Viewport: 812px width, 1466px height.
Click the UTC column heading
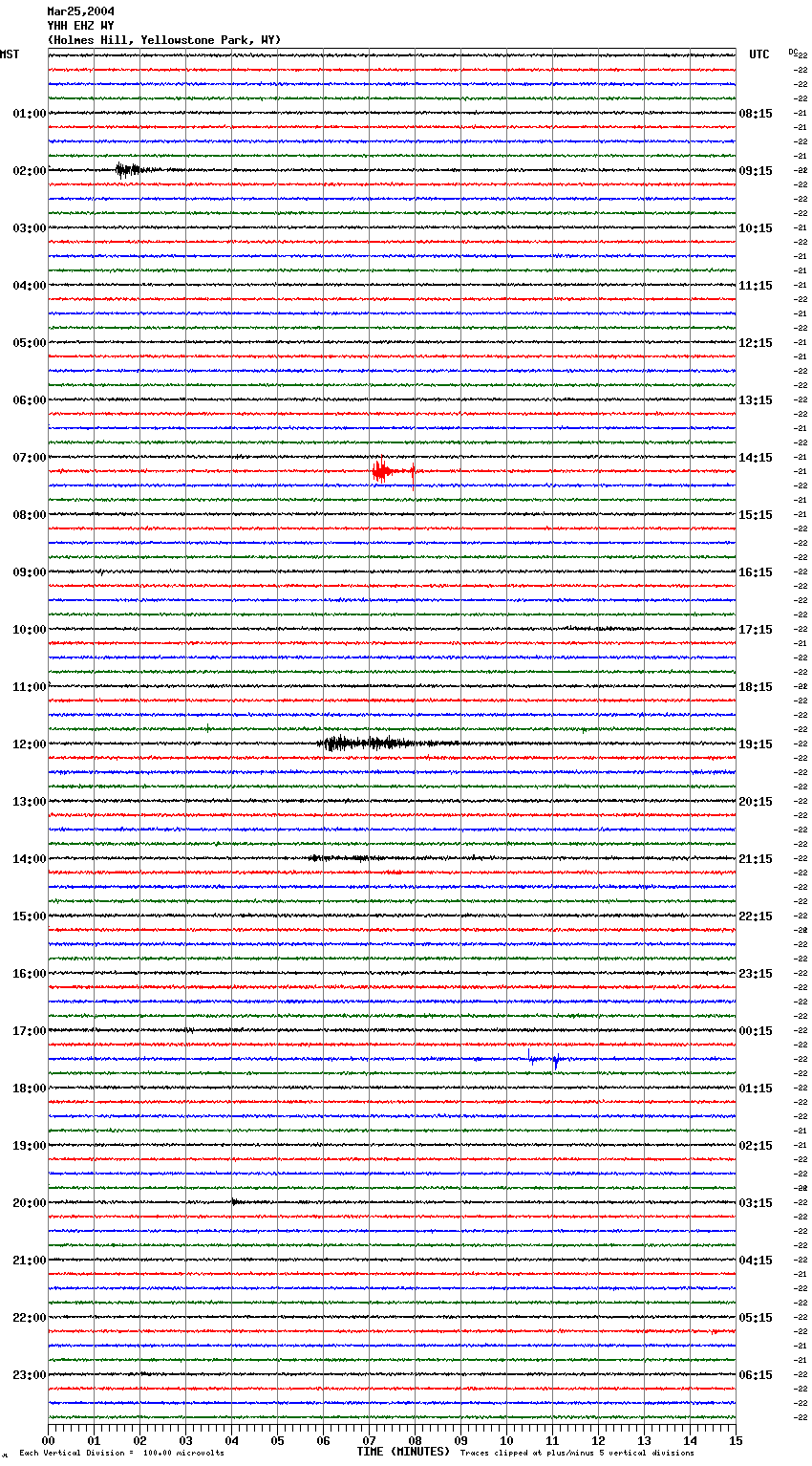(759, 54)
